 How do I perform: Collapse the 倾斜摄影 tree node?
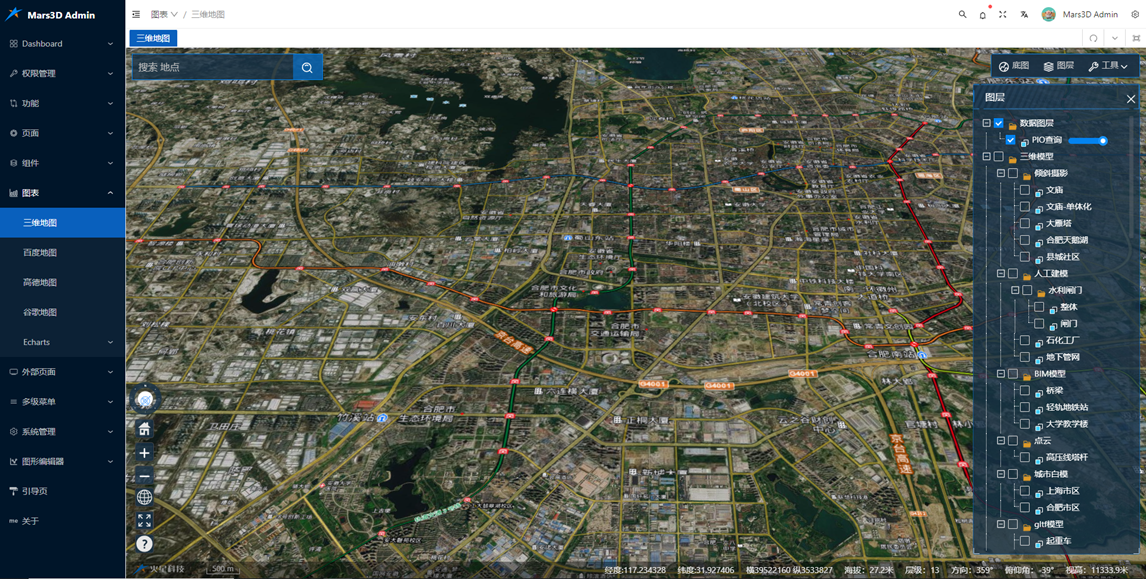[x=1001, y=173]
